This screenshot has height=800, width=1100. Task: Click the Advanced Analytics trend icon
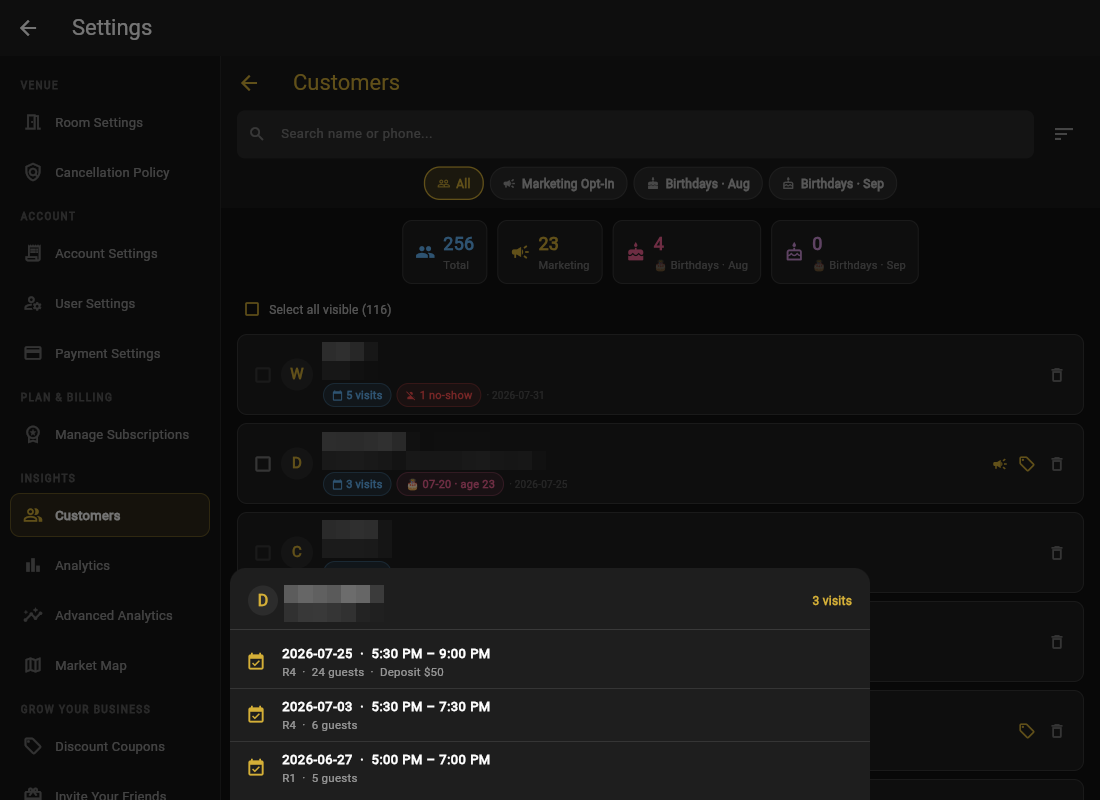click(33, 615)
